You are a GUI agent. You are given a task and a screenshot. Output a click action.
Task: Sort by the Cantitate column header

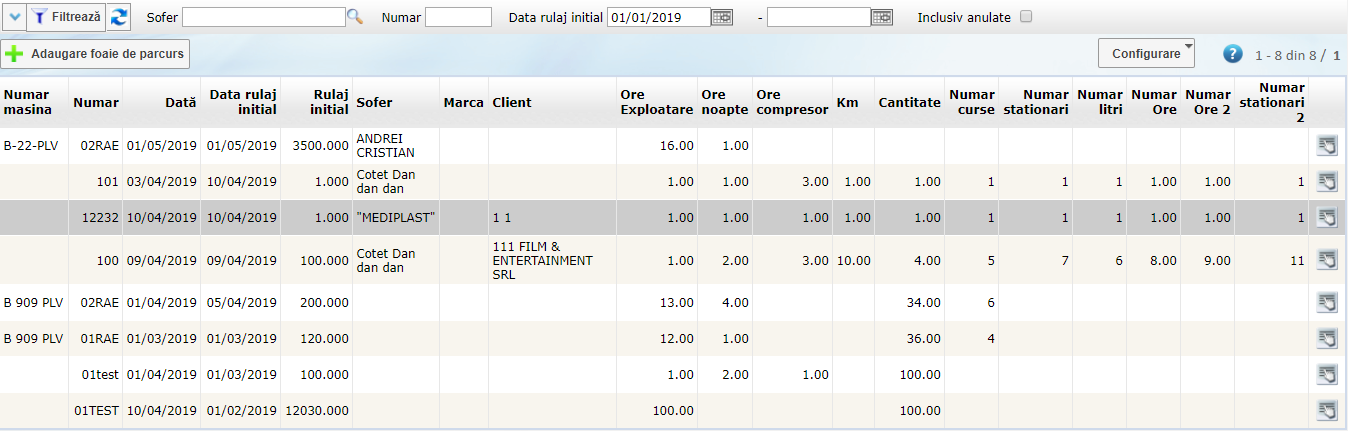(909, 102)
